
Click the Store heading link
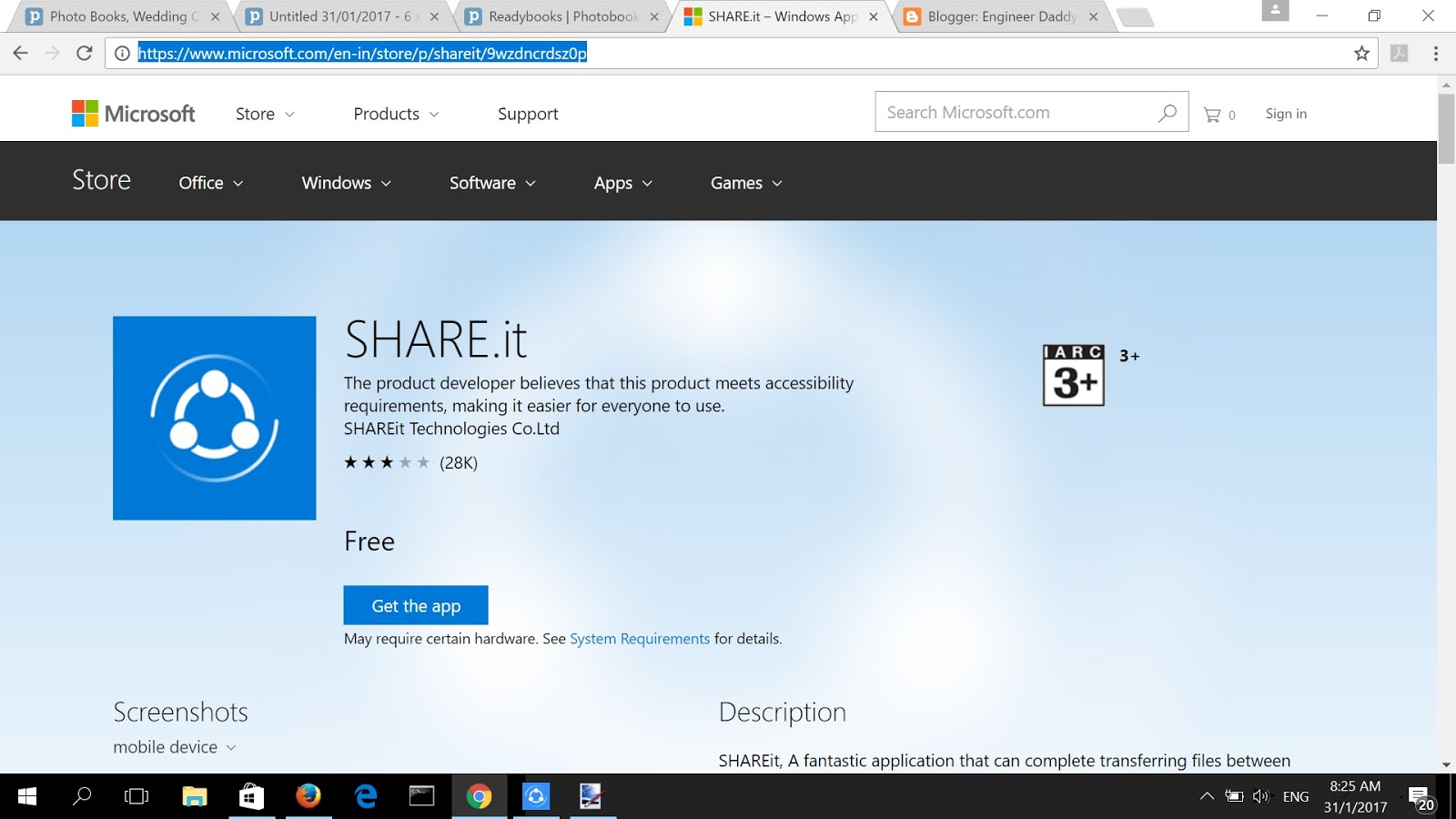pos(102,180)
